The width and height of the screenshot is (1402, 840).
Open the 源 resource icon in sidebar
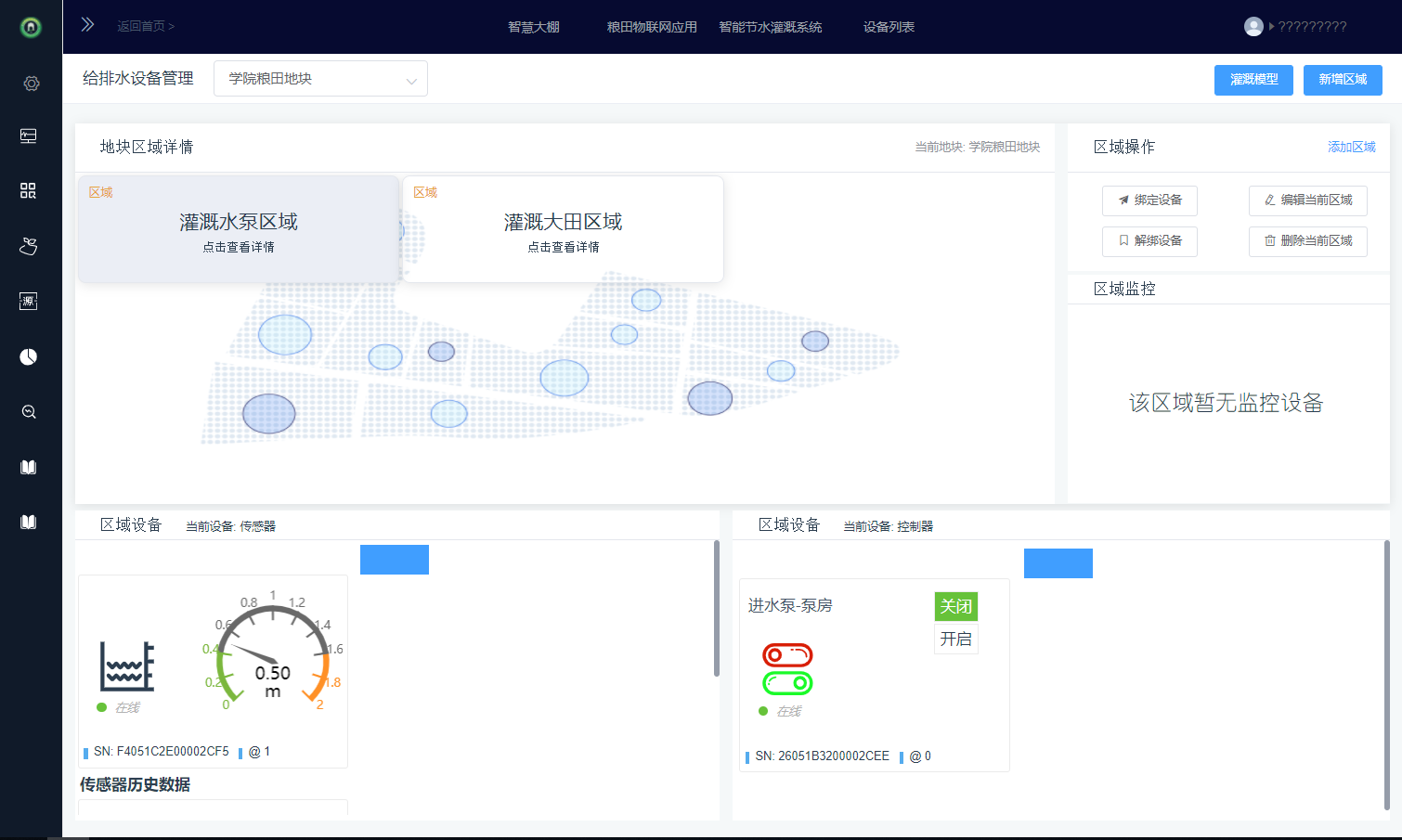pos(28,301)
